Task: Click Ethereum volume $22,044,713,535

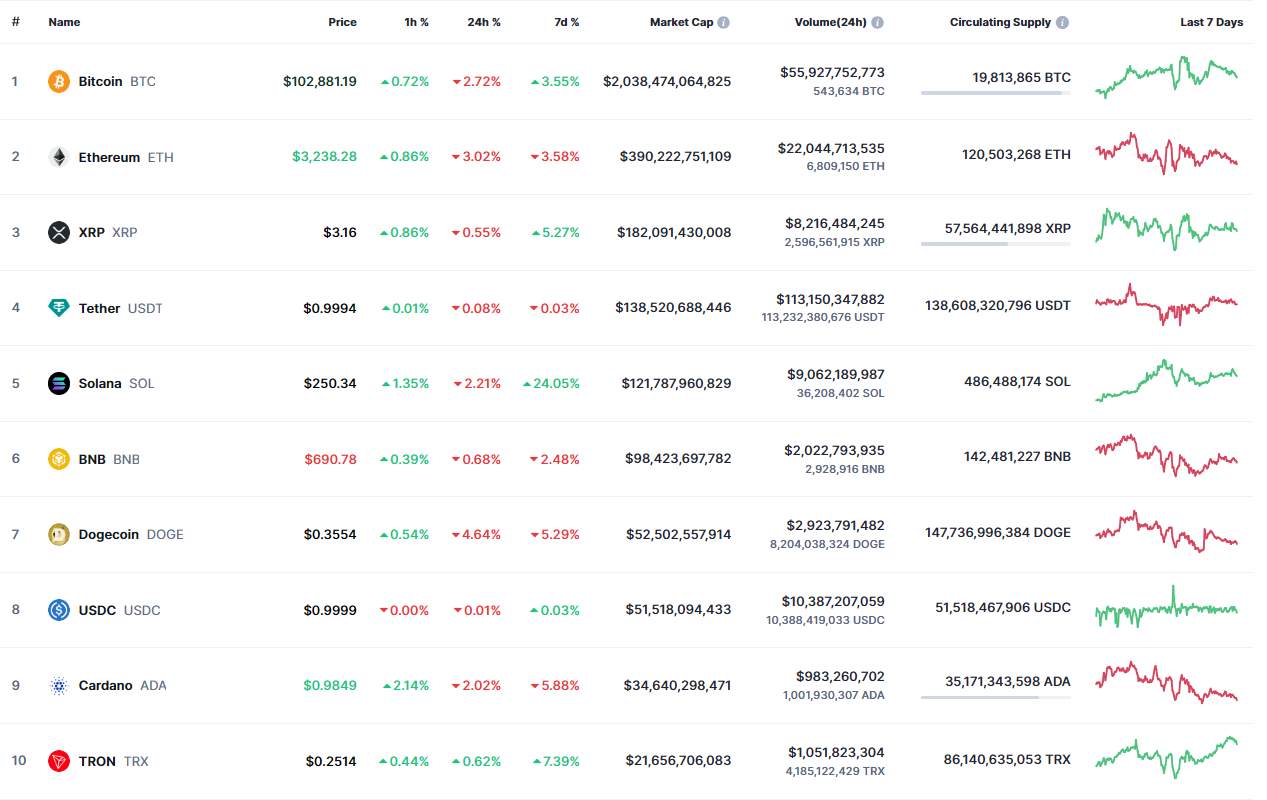Action: [x=831, y=148]
